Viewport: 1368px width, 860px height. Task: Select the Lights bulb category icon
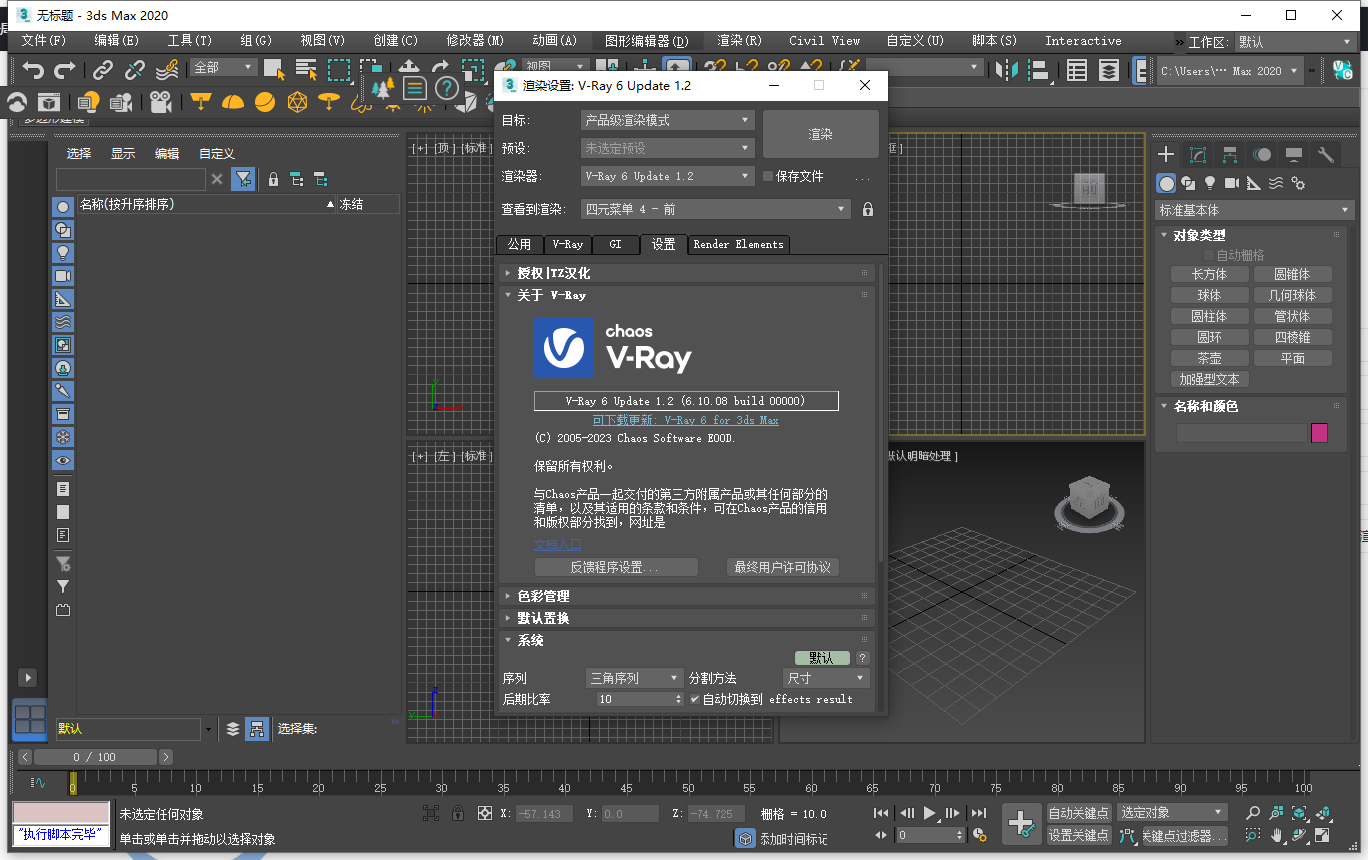pos(1210,183)
